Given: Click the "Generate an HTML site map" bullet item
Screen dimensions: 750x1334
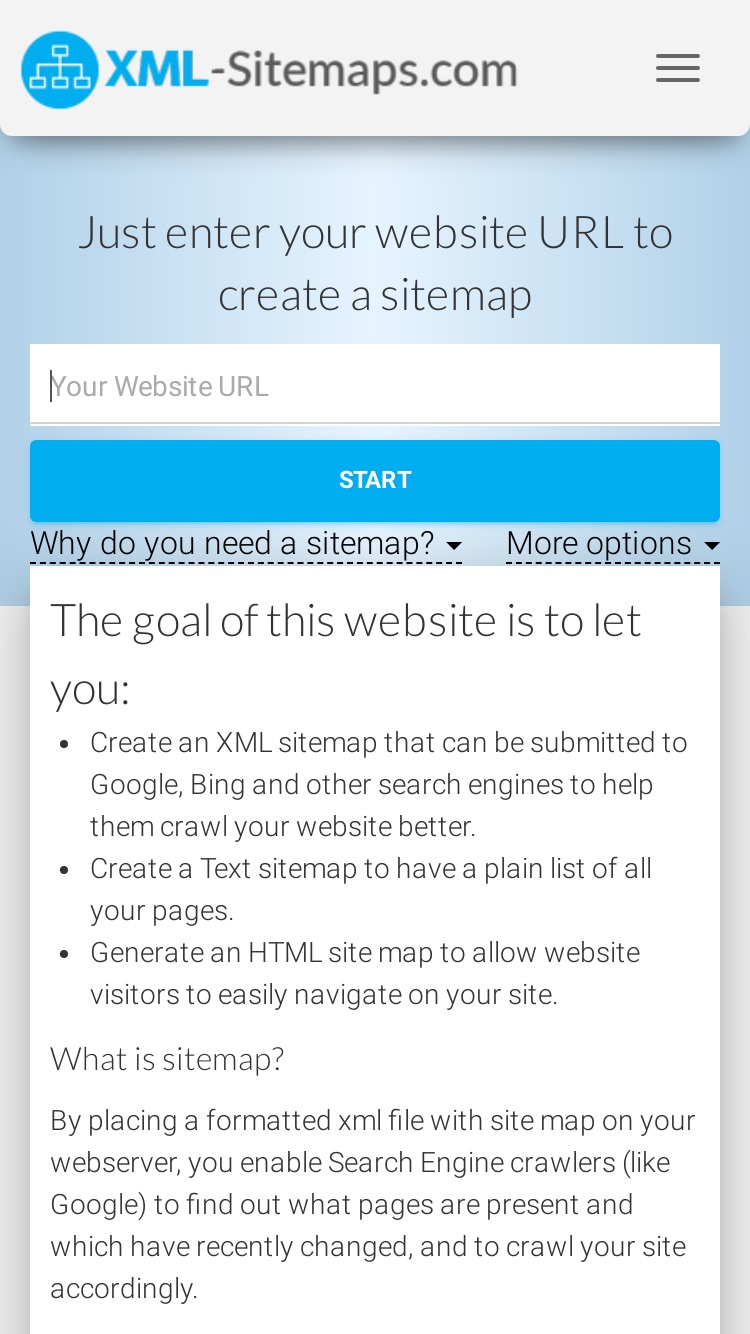Looking at the screenshot, I should pos(365,974).
